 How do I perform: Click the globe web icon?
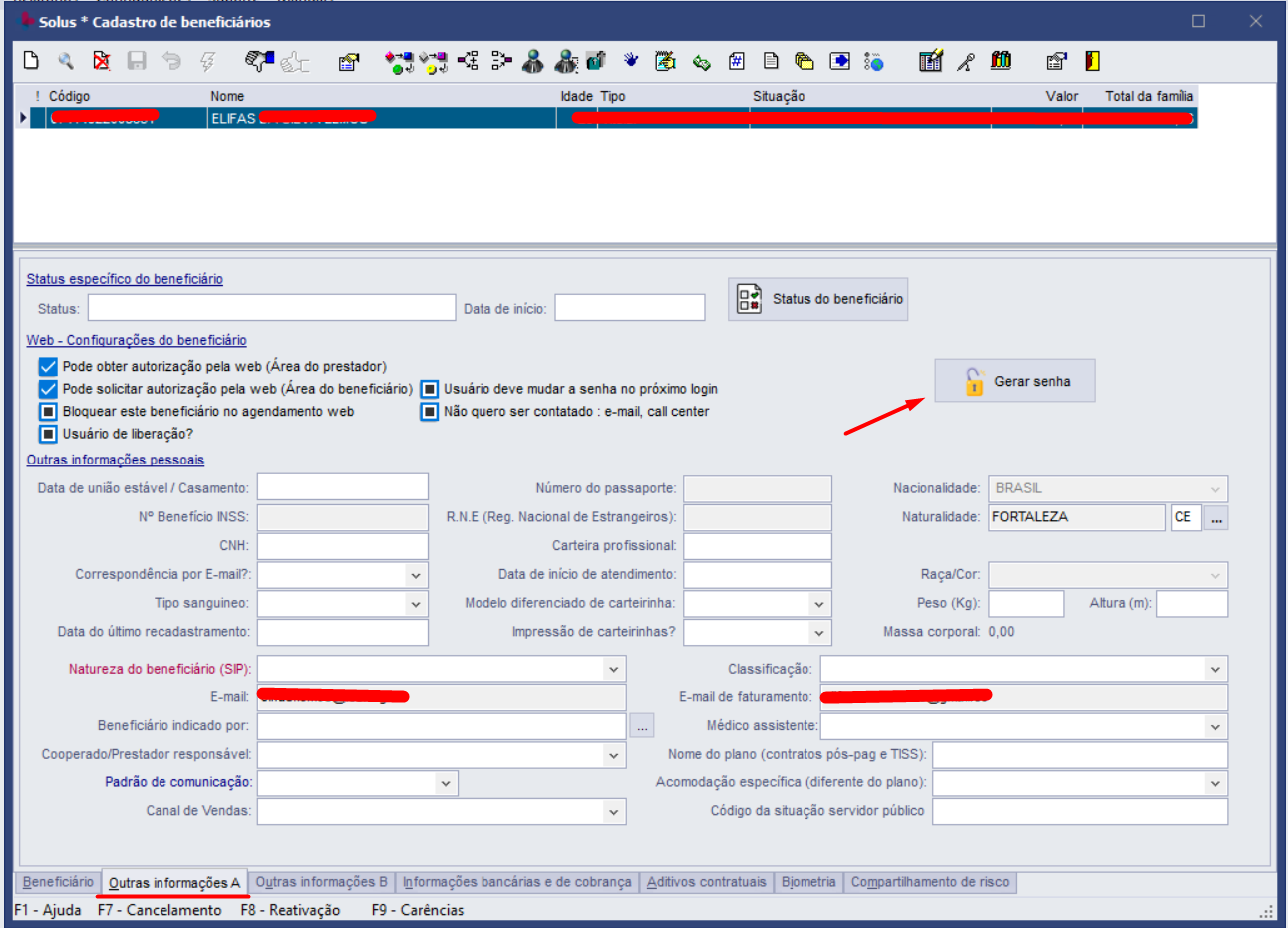[x=874, y=62]
